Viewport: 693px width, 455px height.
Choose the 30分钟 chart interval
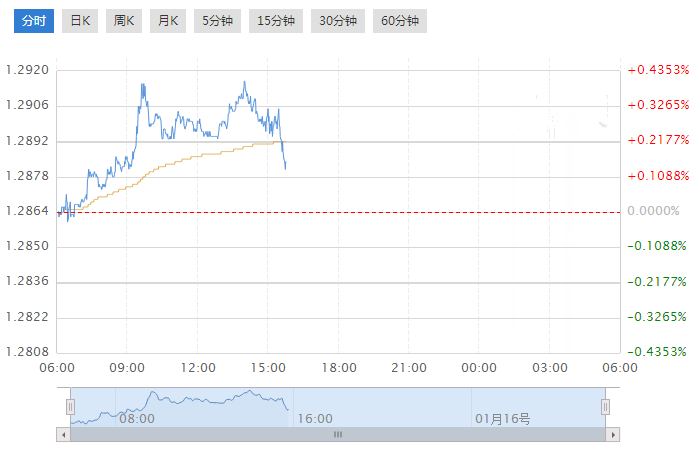(x=338, y=20)
